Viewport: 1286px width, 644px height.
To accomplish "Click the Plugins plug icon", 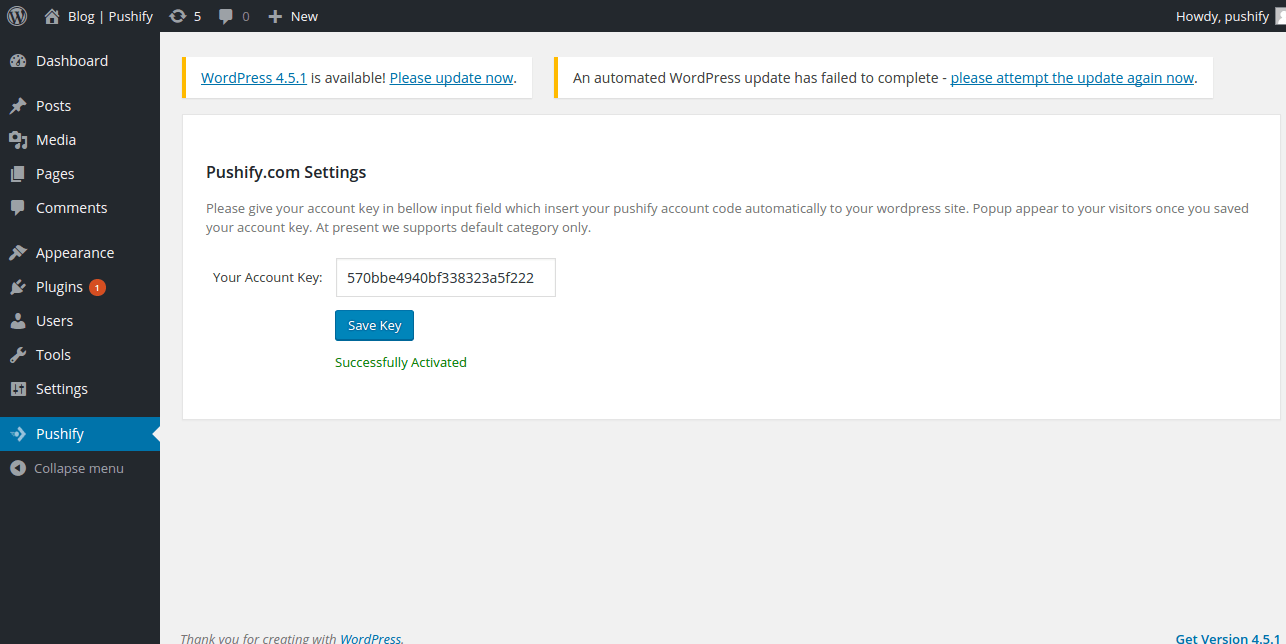I will pos(18,287).
